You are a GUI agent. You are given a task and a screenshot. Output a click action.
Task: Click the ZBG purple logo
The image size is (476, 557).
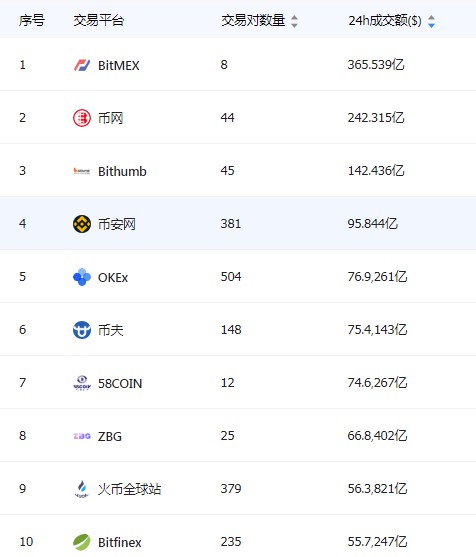pos(82,436)
